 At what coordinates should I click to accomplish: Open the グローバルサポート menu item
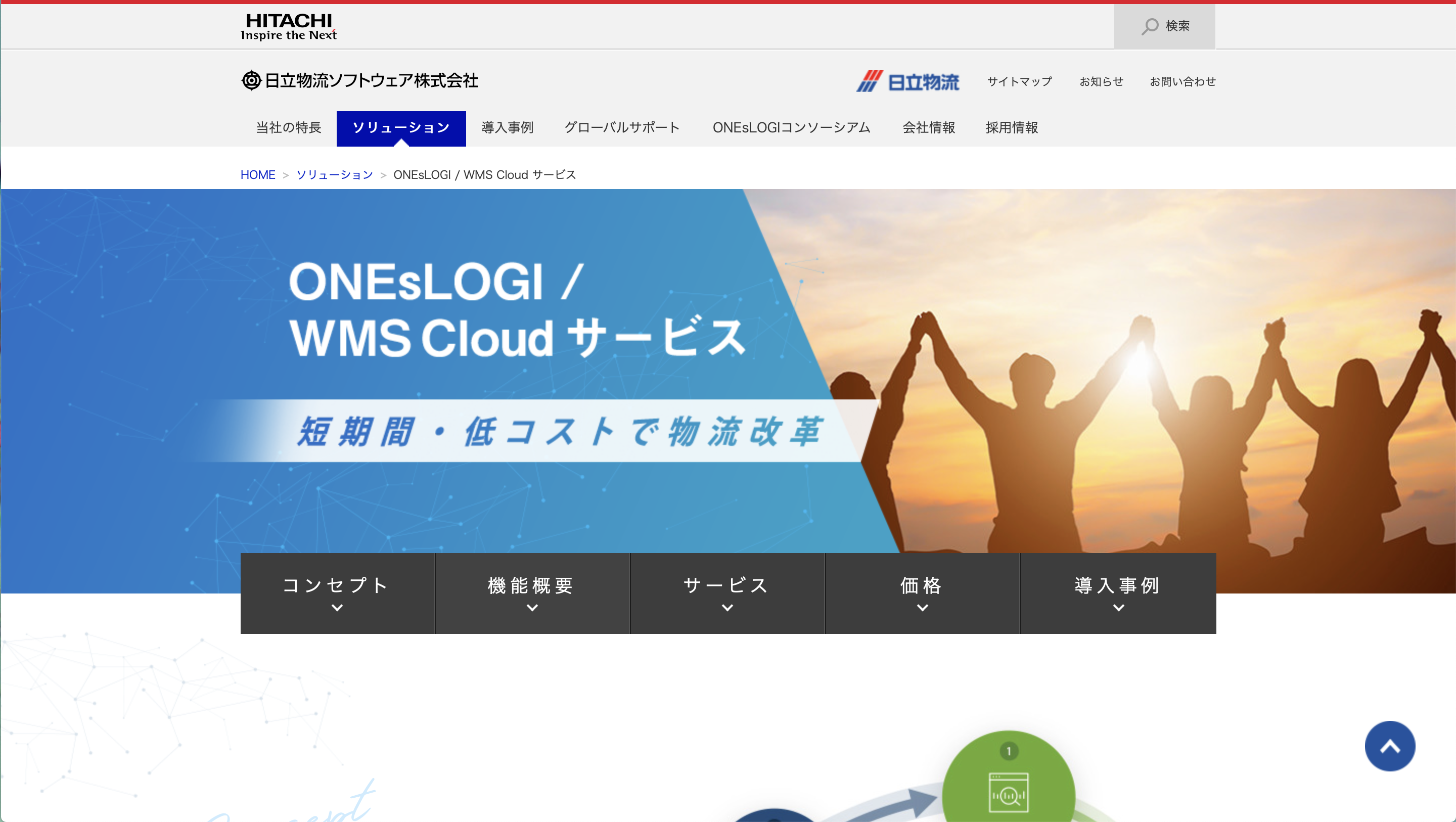622,128
